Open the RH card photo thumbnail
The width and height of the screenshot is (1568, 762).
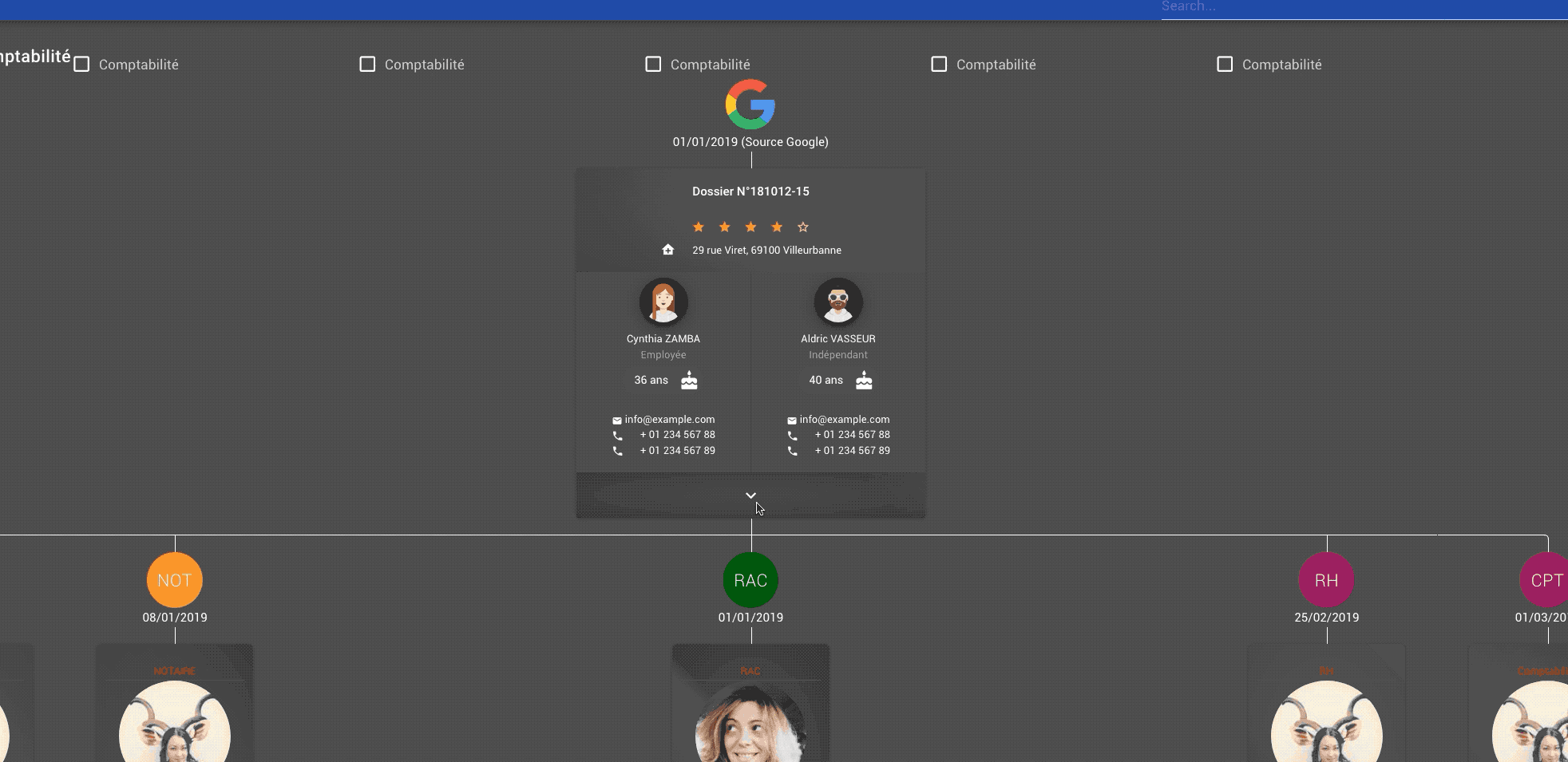coord(1327,722)
